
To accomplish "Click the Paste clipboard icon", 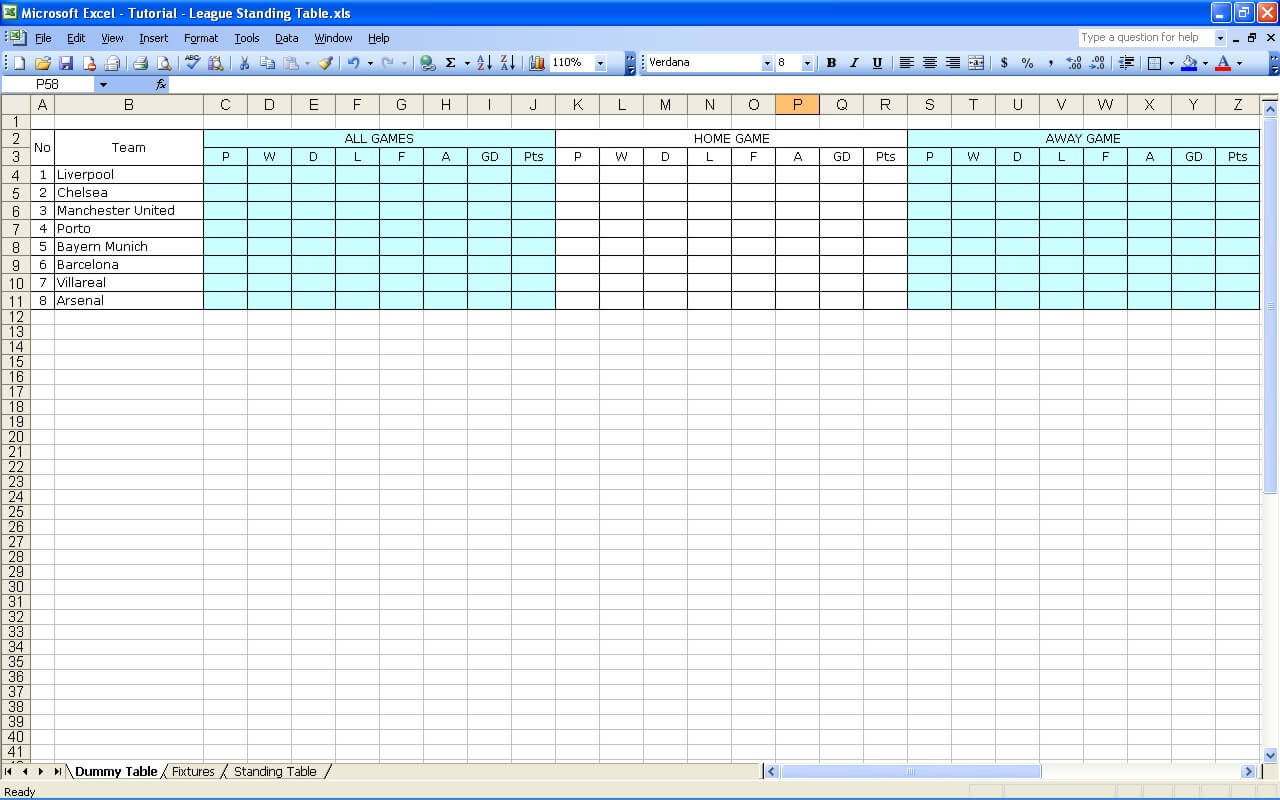I will (x=291, y=63).
